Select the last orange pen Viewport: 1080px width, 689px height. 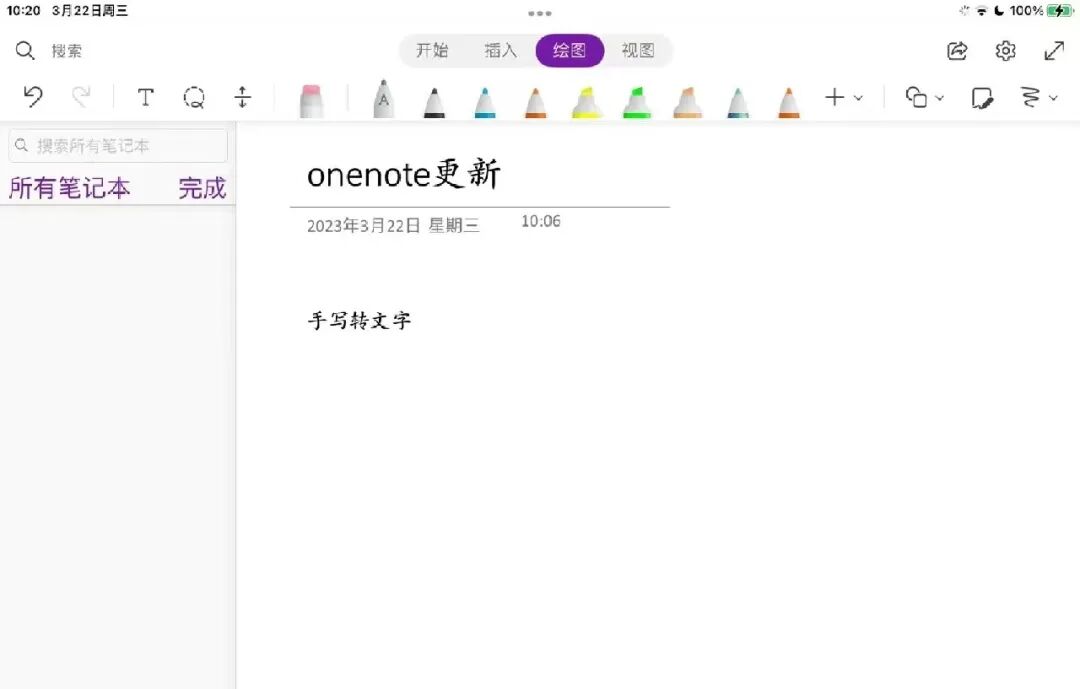coord(789,103)
